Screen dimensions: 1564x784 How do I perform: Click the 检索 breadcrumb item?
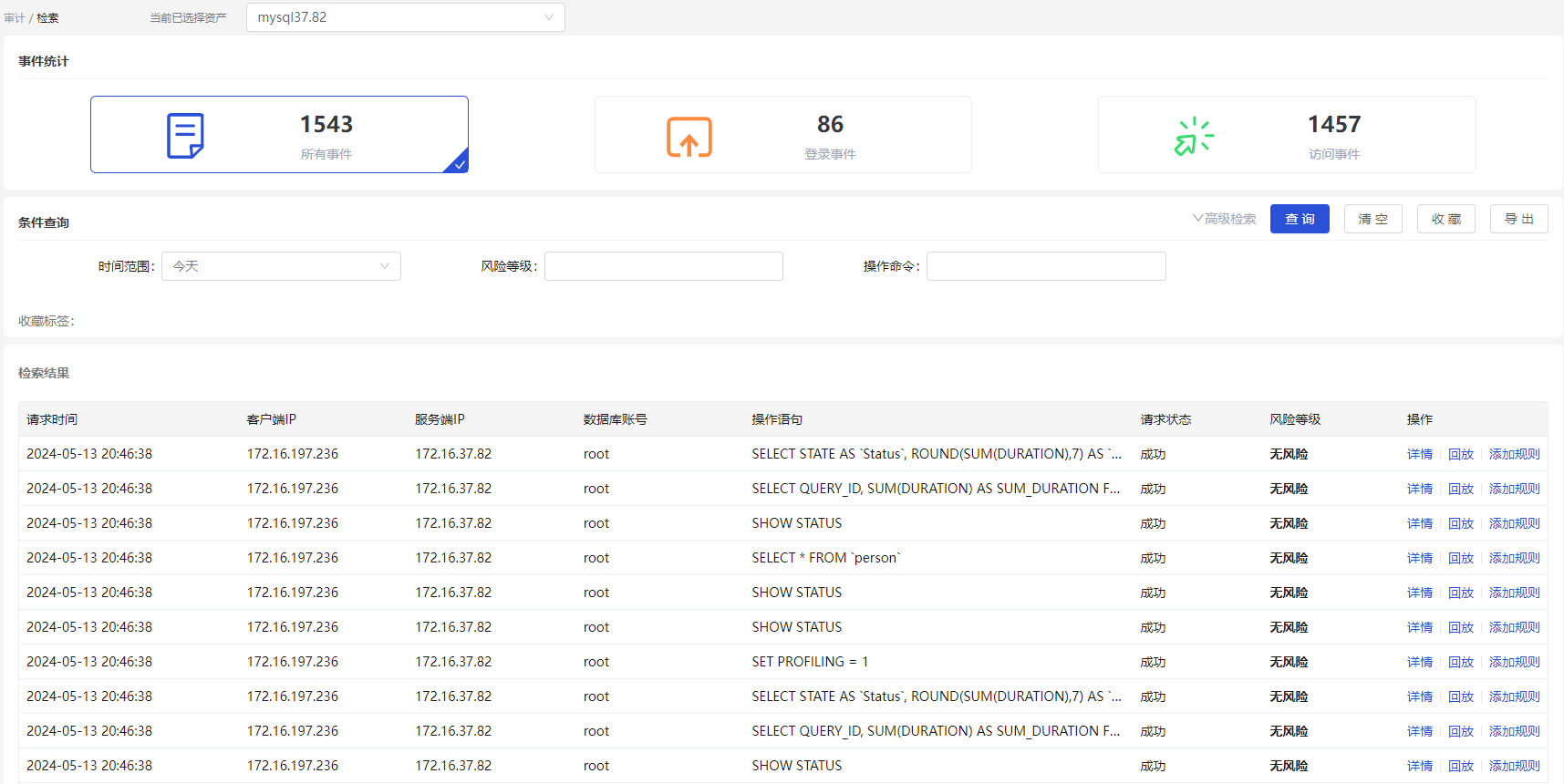pyautogui.click(x=47, y=18)
